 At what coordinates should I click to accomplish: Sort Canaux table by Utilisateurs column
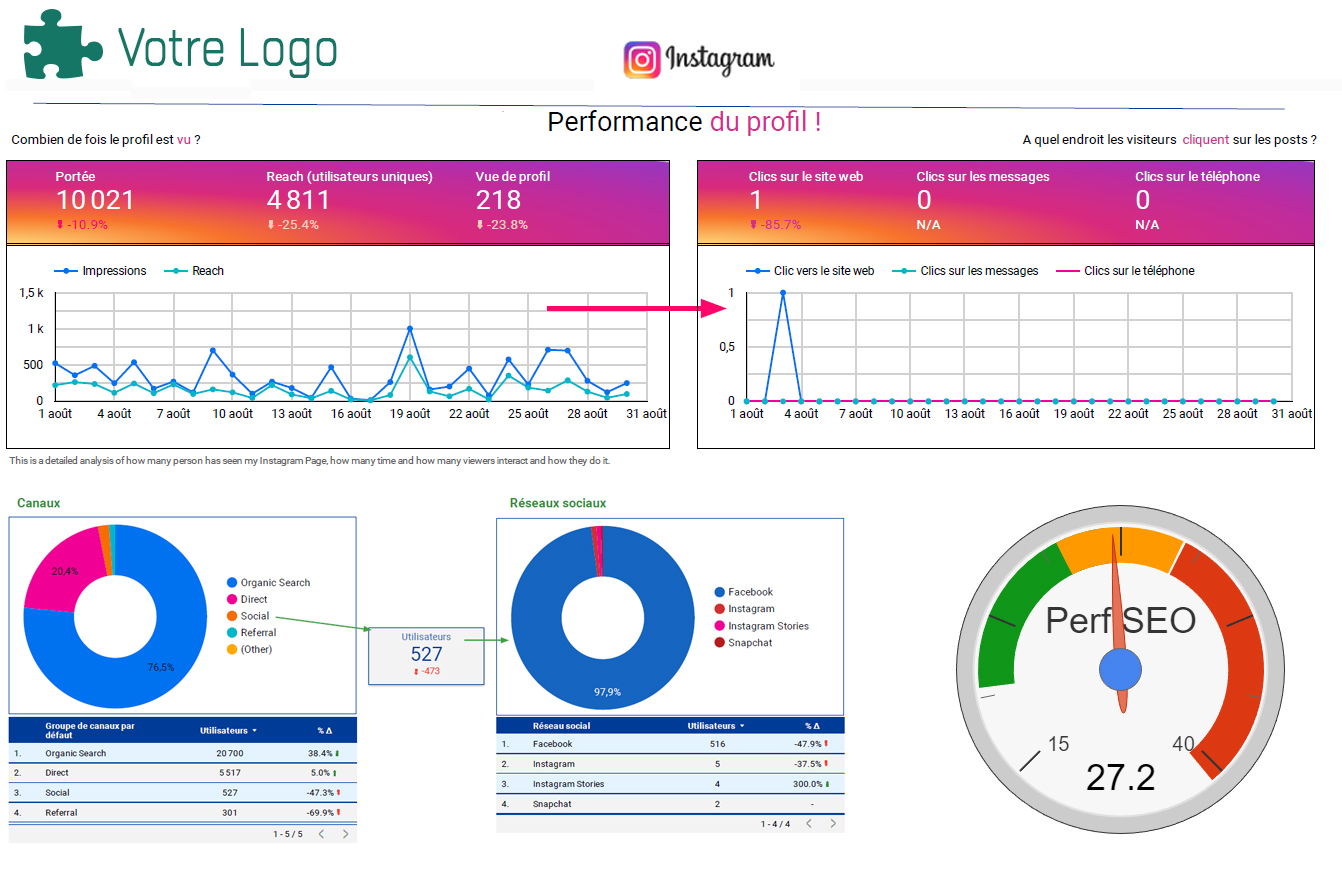[228, 731]
